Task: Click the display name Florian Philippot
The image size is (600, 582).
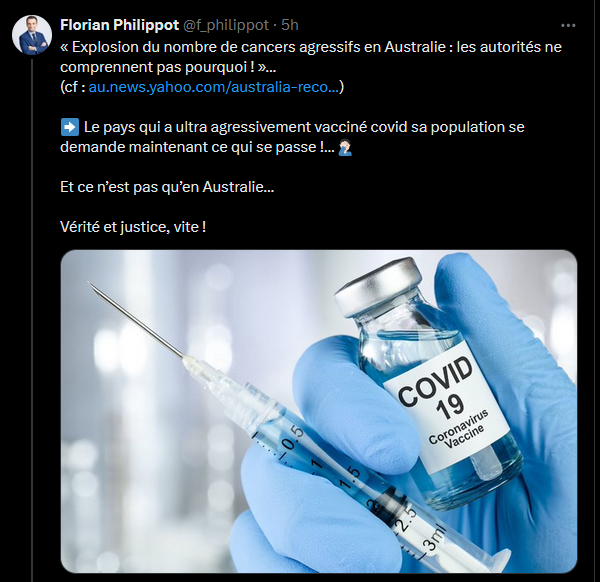Action: pos(119,25)
